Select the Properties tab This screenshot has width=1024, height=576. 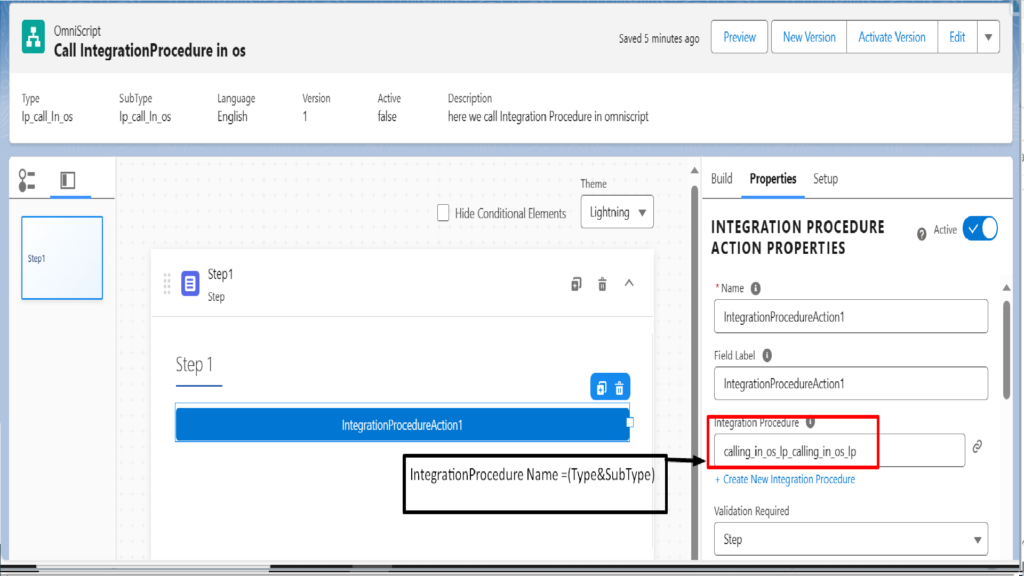(773, 179)
